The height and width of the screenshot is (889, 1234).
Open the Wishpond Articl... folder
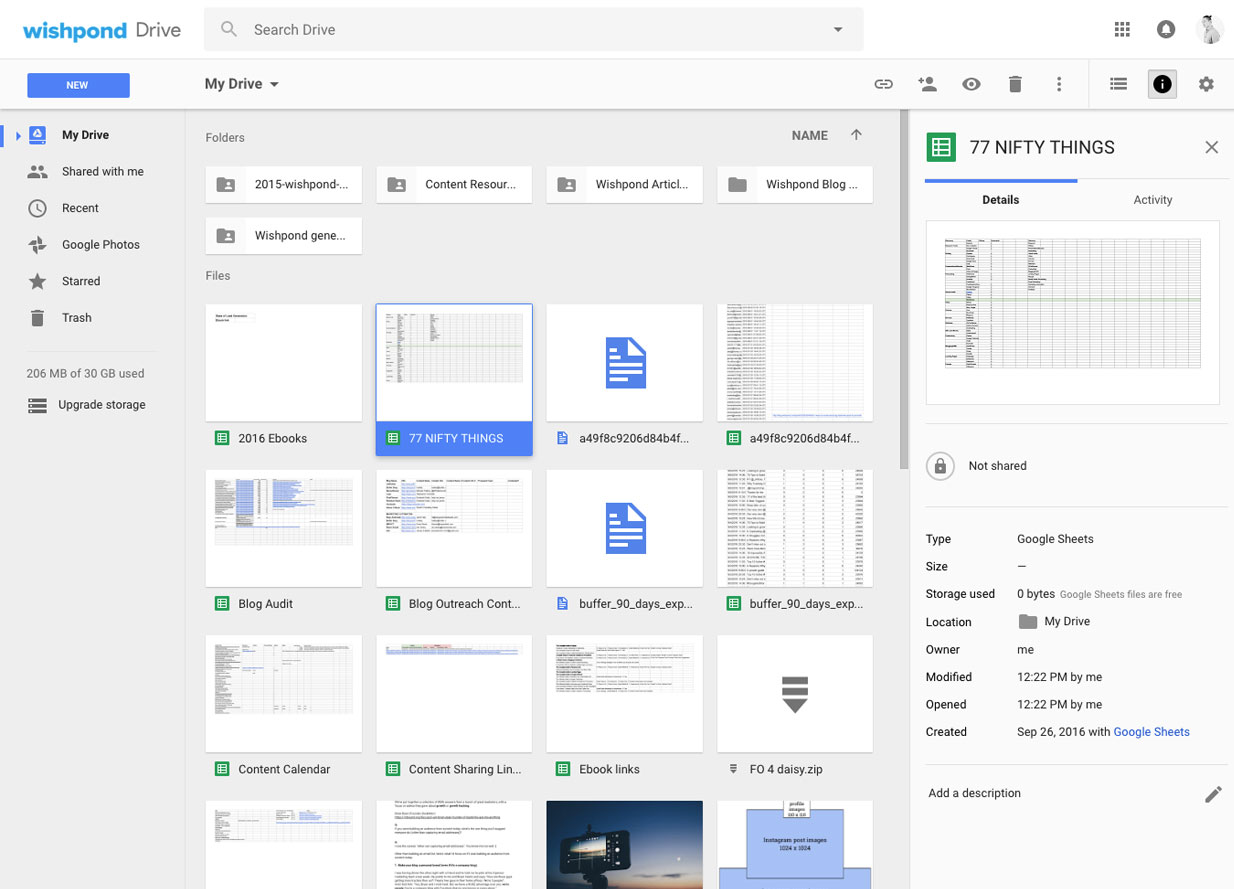coord(625,184)
